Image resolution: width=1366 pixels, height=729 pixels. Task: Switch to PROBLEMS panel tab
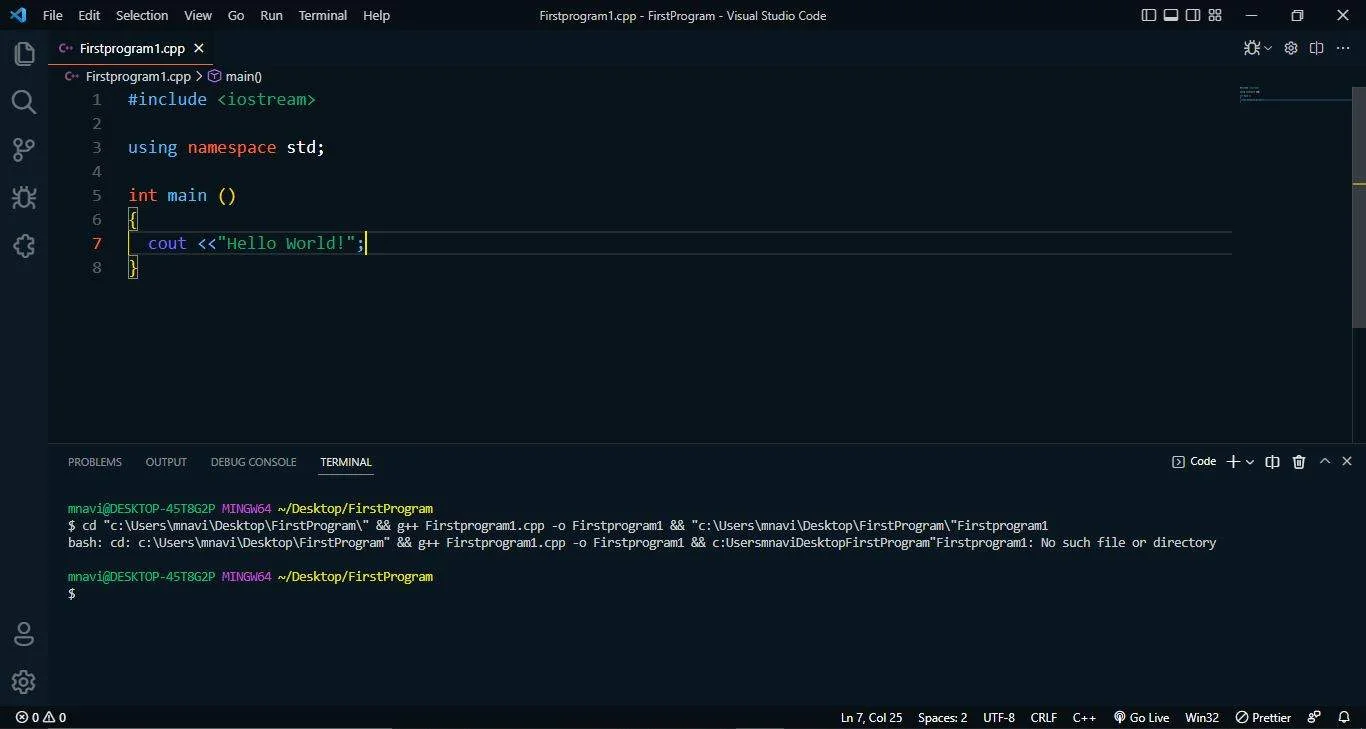pos(95,462)
